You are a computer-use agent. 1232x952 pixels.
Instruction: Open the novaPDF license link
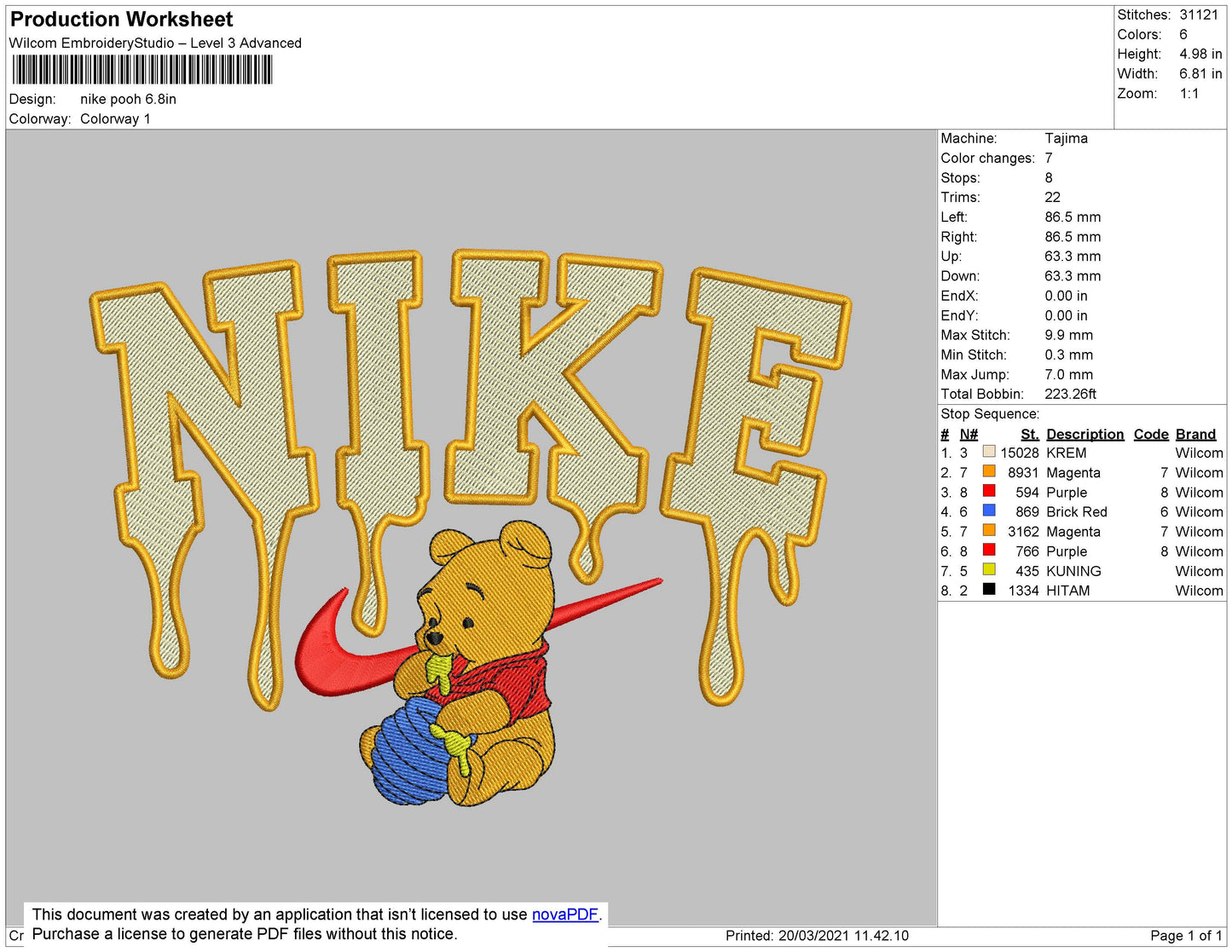pos(564,914)
